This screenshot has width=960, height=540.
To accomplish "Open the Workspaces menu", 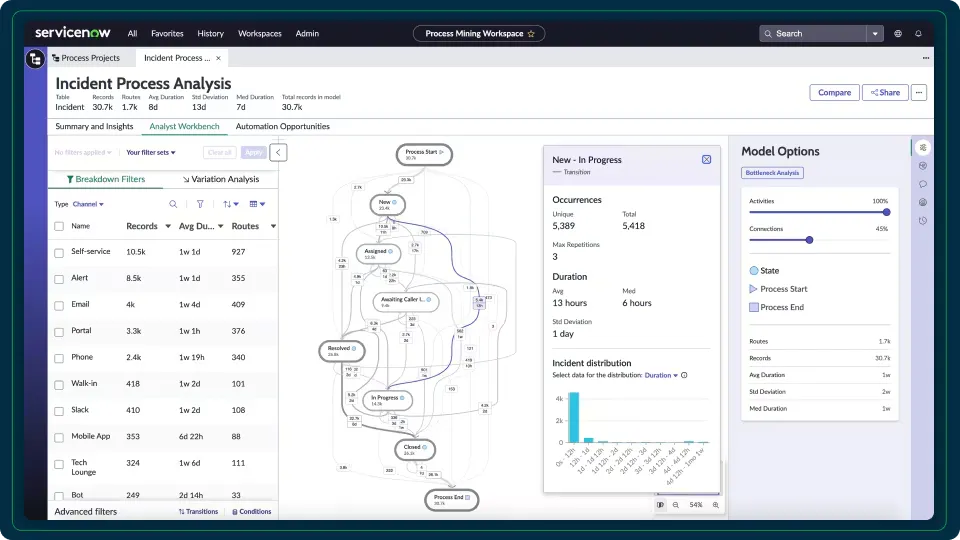I will tap(260, 34).
